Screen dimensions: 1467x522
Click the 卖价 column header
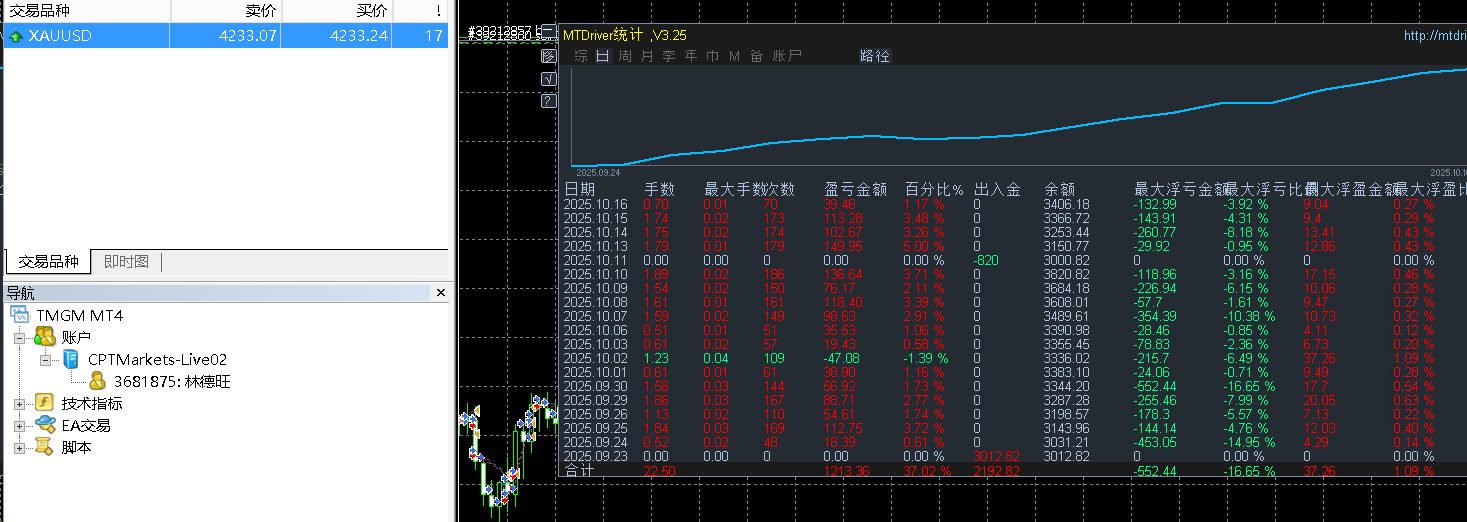click(x=226, y=11)
